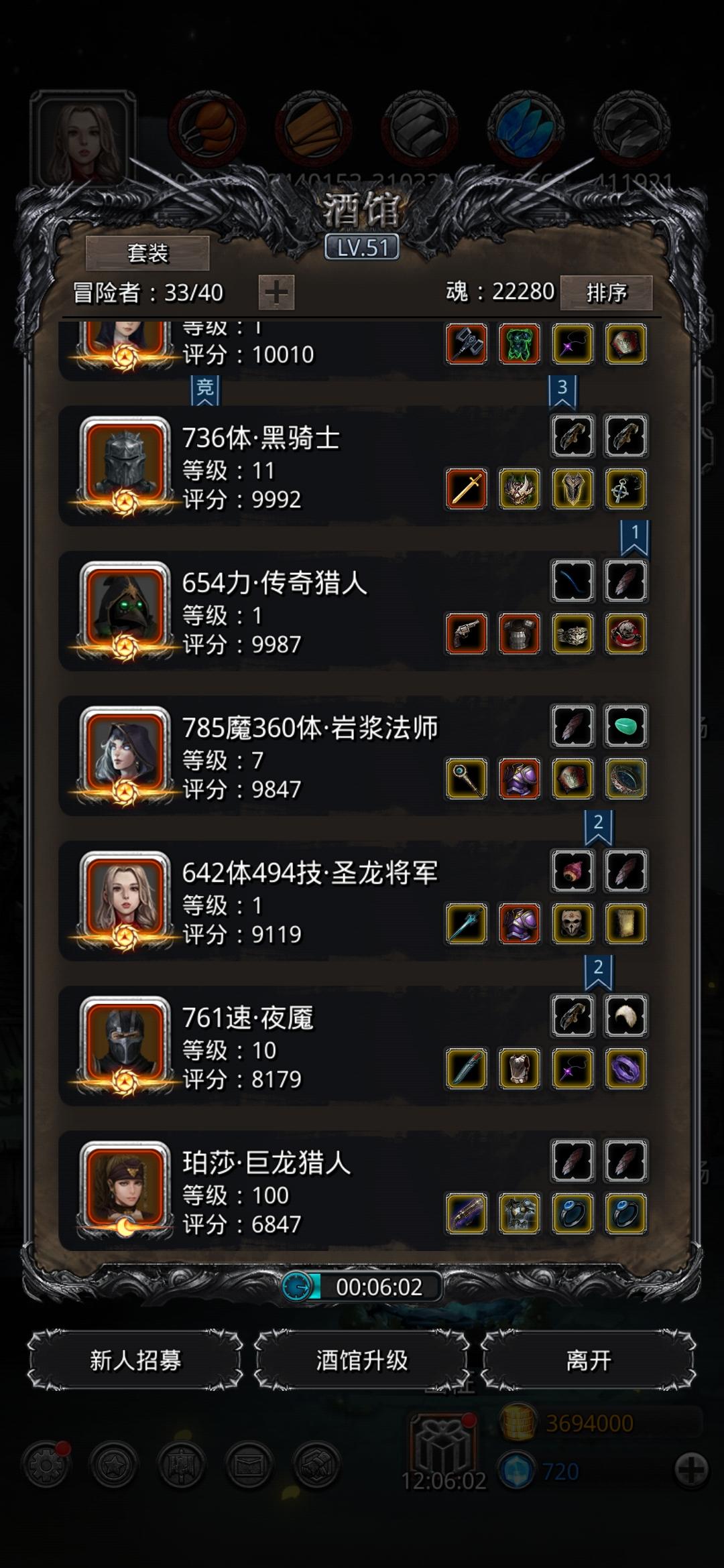The image size is (724, 1568).
Task: Open the 套装 set tab
Action: pyautogui.click(x=147, y=253)
